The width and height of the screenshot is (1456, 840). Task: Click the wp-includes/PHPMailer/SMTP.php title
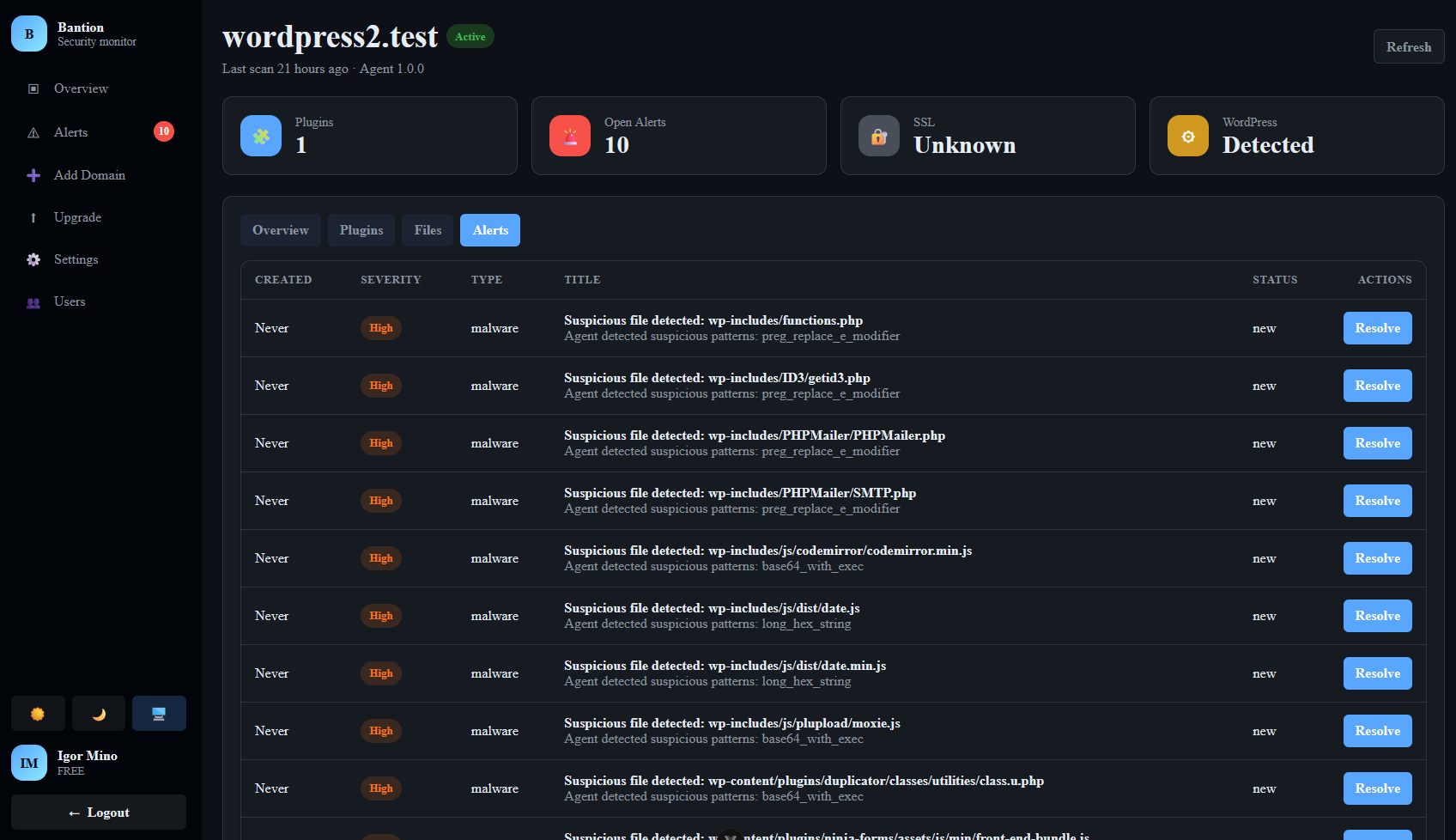point(740,493)
